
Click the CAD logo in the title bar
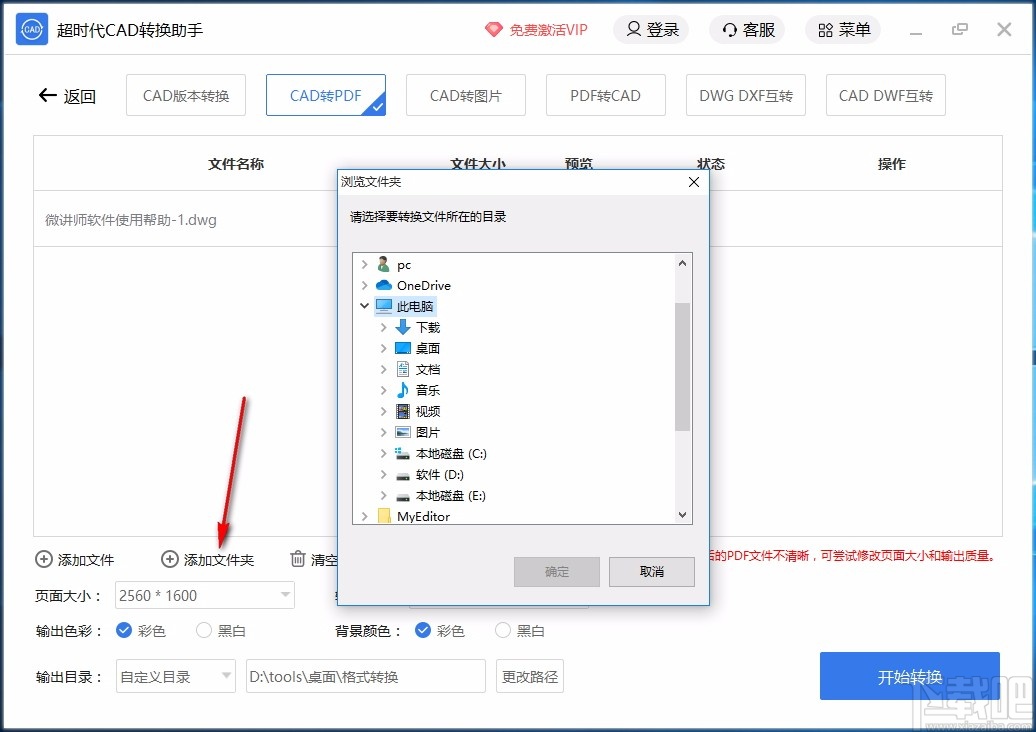(x=32, y=29)
